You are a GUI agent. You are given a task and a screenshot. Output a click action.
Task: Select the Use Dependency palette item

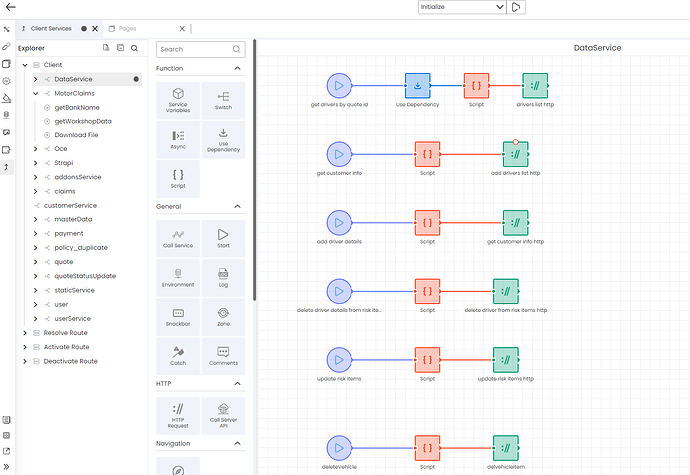point(223,138)
